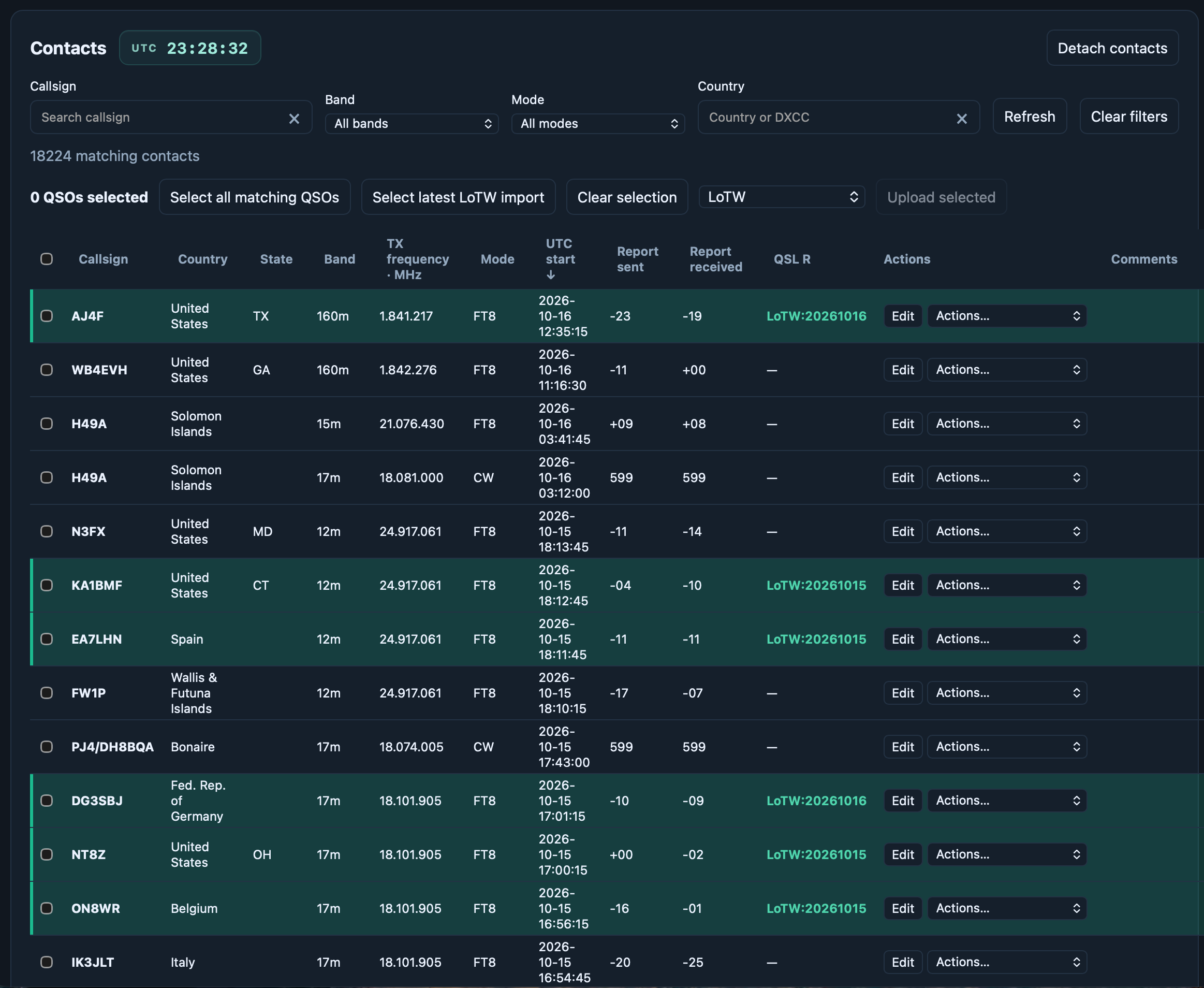Tick the checkbox for the N3FX contact
The width and height of the screenshot is (1204, 988).
(47, 532)
